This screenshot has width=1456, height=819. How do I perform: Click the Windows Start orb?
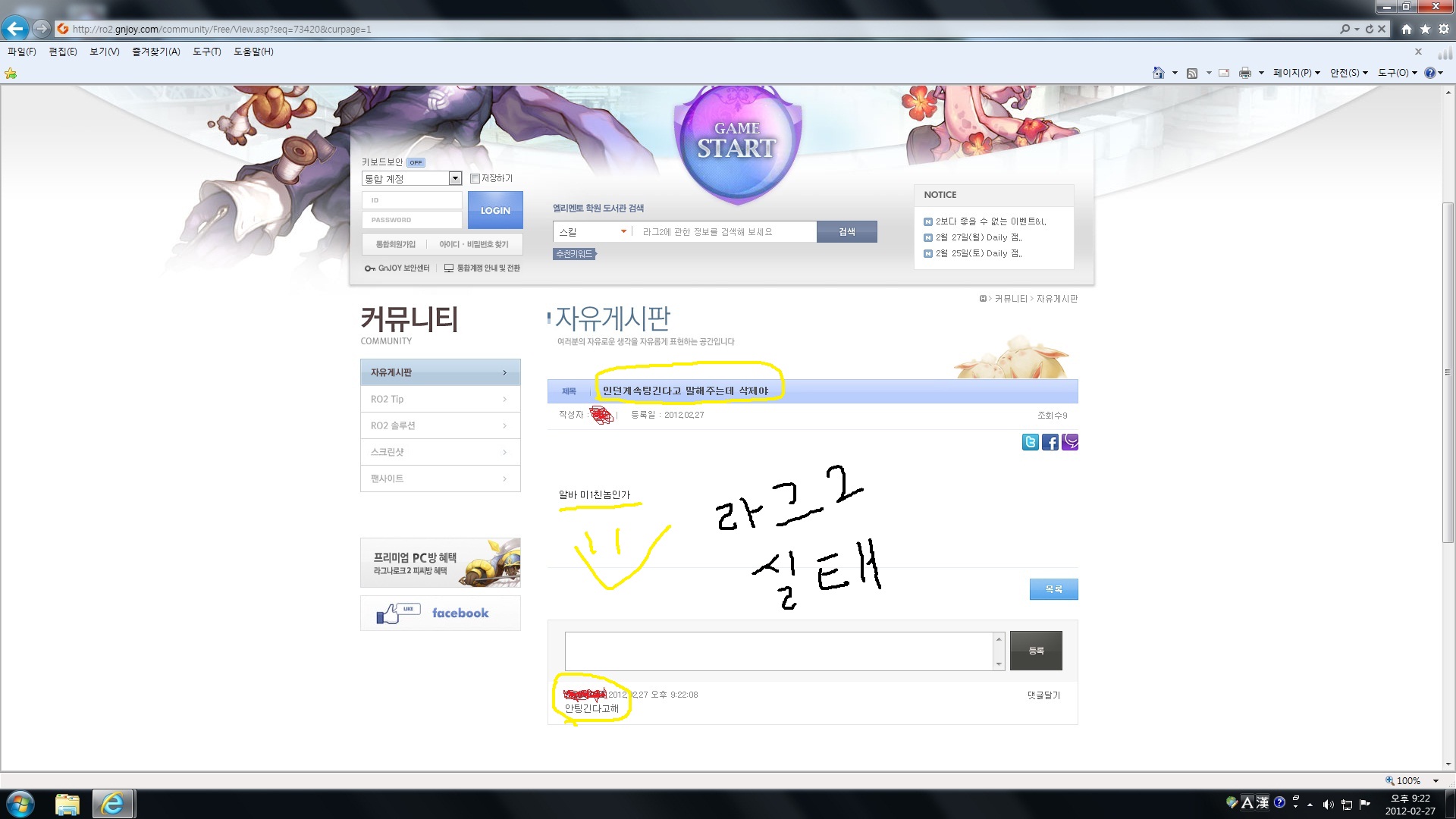pyautogui.click(x=20, y=804)
